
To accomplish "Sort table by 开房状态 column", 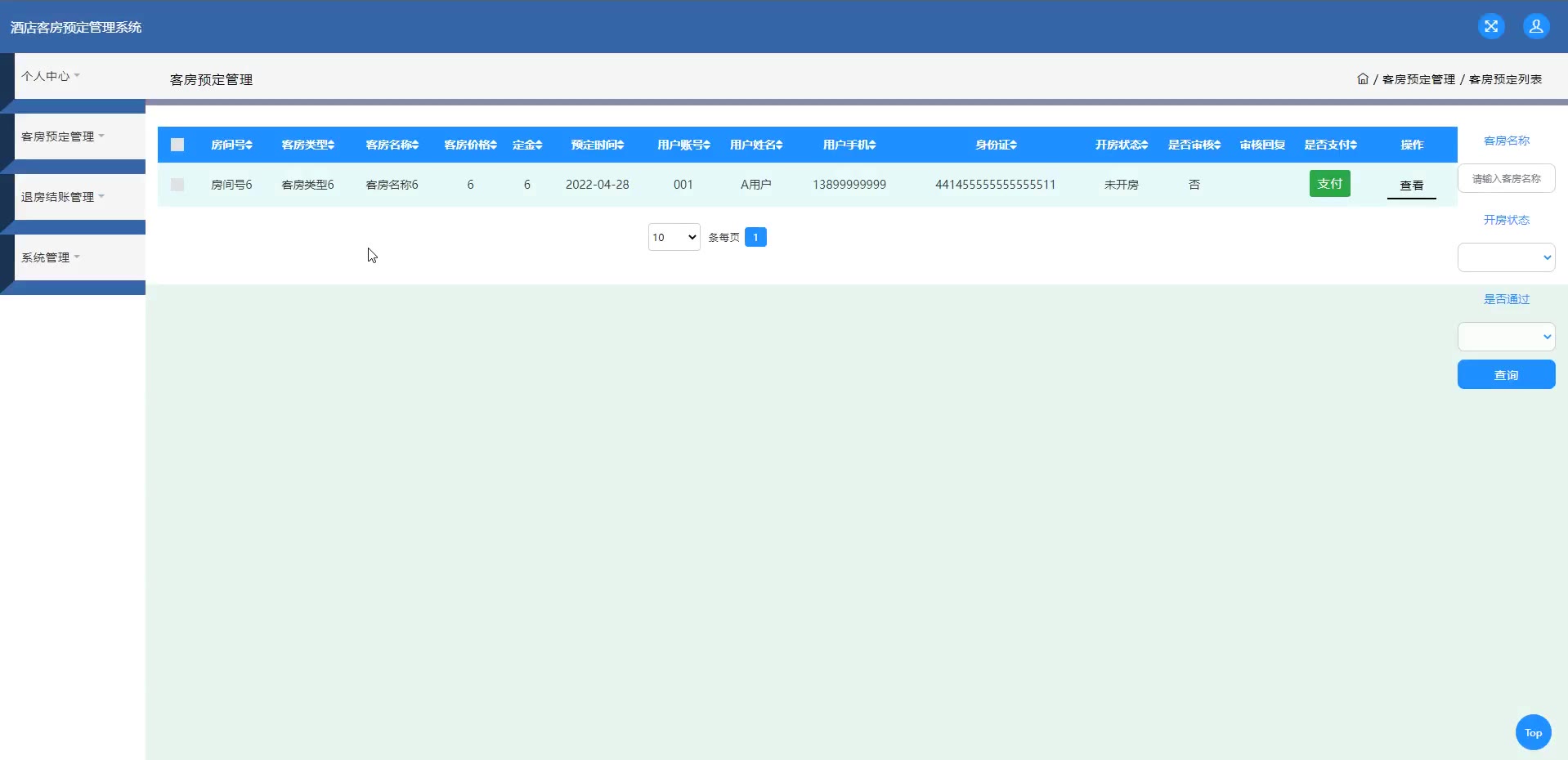I will tap(1122, 145).
